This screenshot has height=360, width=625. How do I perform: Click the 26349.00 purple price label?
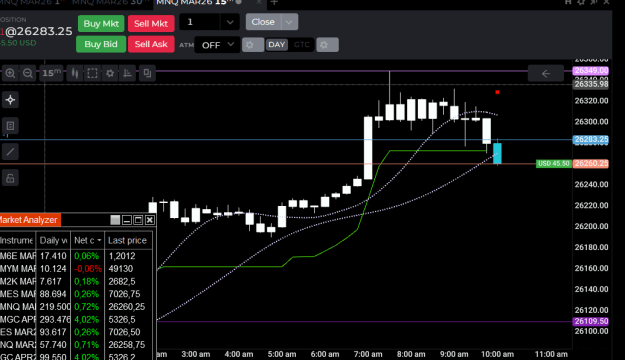[591, 71]
